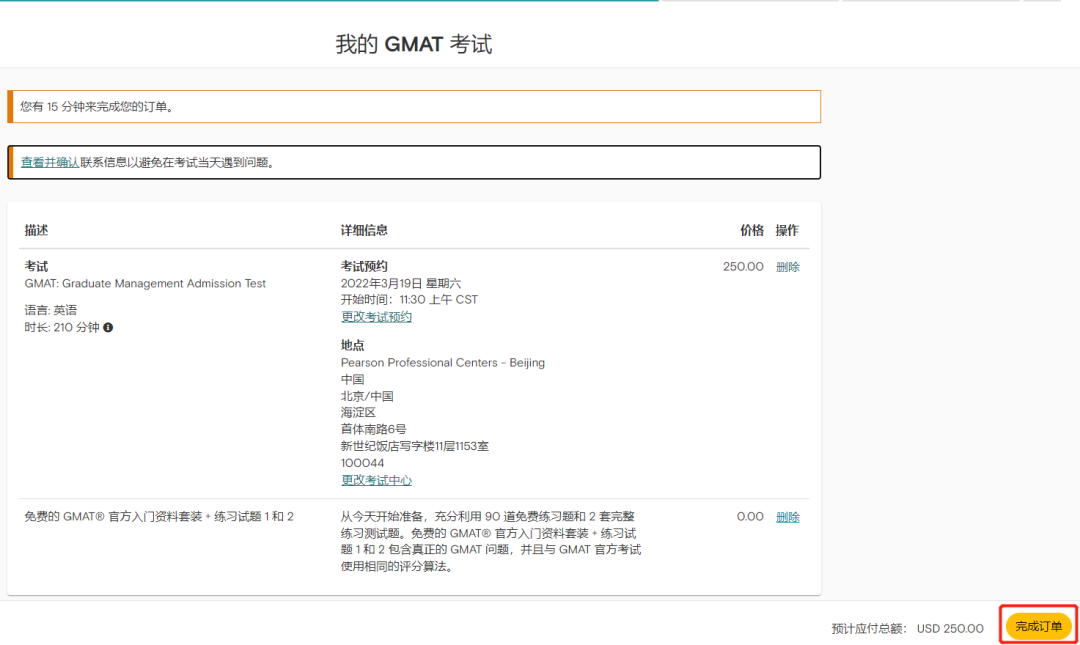The width and height of the screenshot is (1080, 645).
Task: Click the starter kit price 0.00
Action: coord(750,517)
